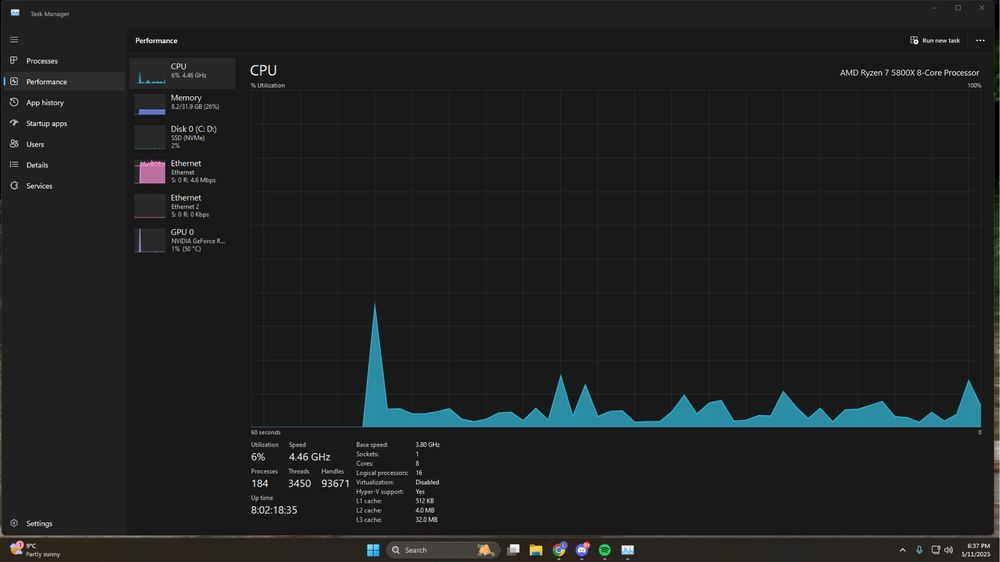Click the Startup apps gauge icon

[x=14, y=123]
